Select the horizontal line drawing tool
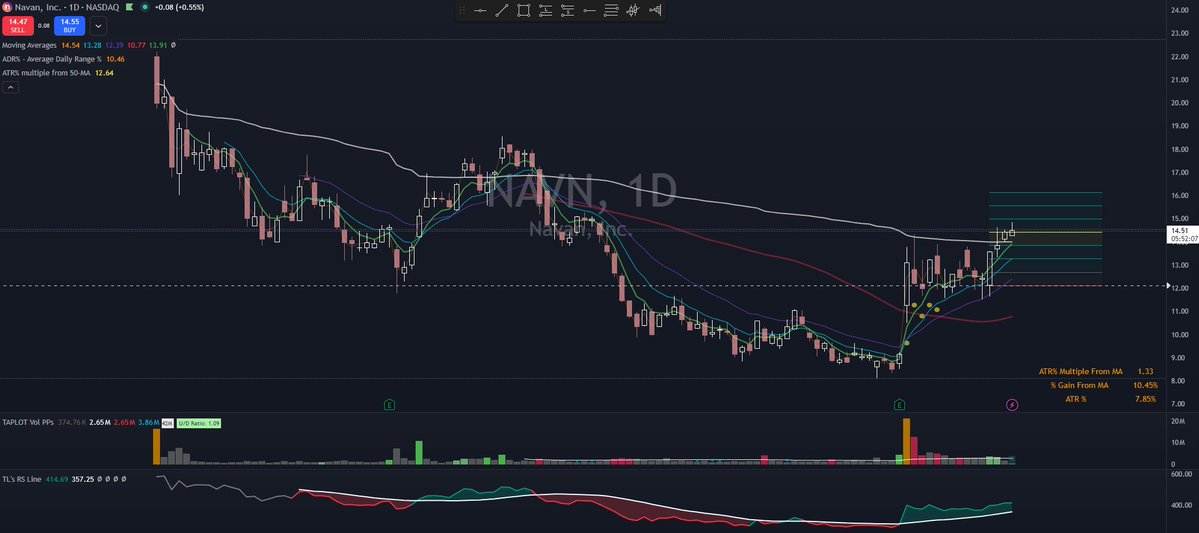This screenshot has height=533, width=1199. [x=480, y=11]
